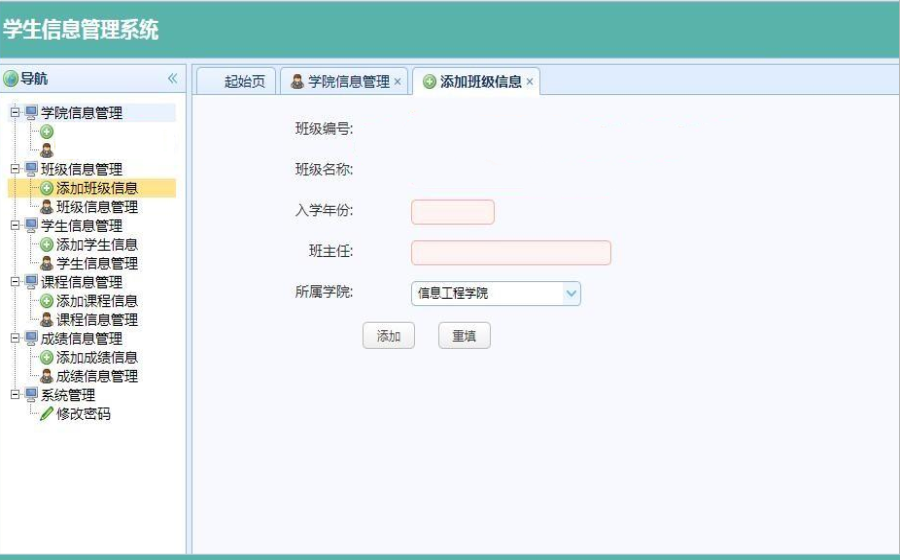This screenshot has height=560, width=900.
Task: Click person icon of 学生信息管理 child item
Action: coord(46,264)
